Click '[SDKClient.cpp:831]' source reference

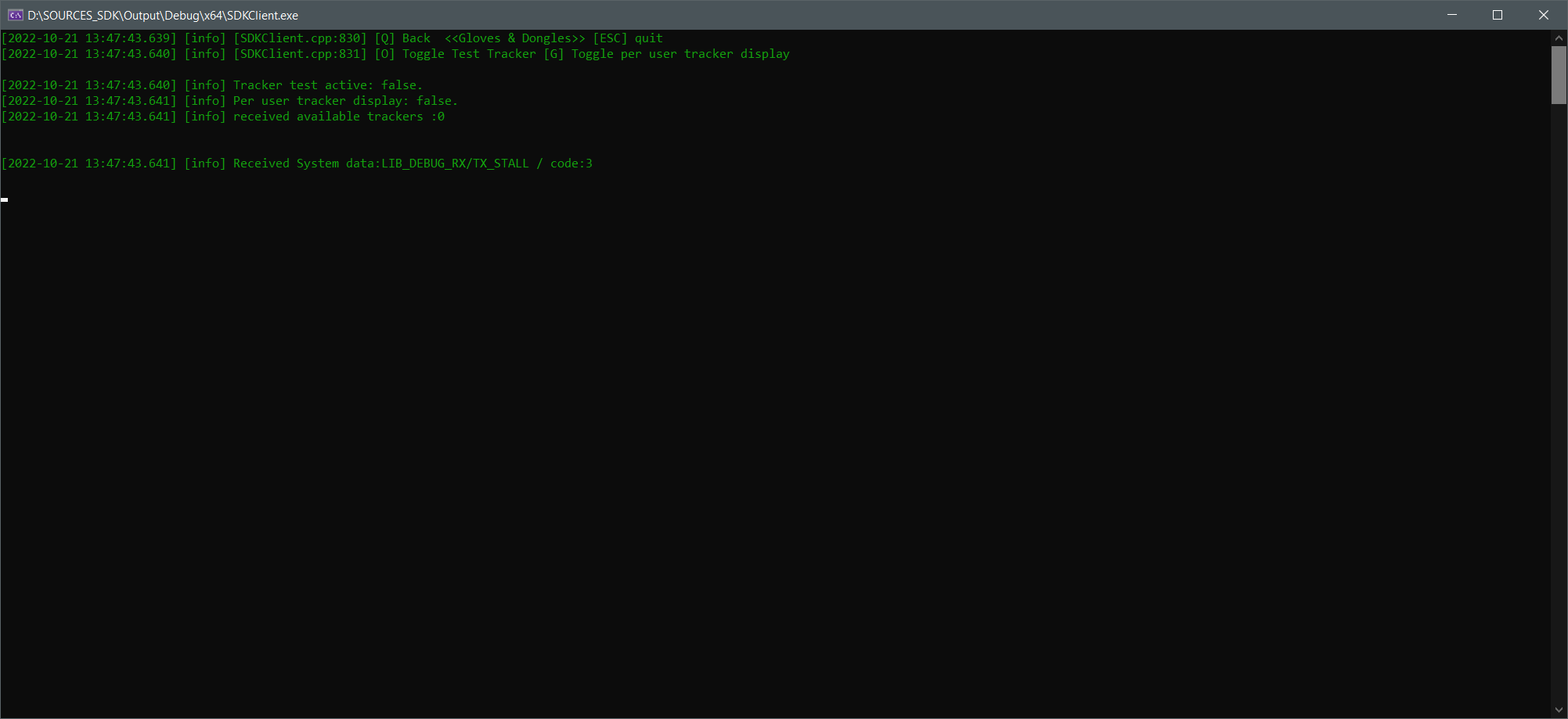click(300, 54)
